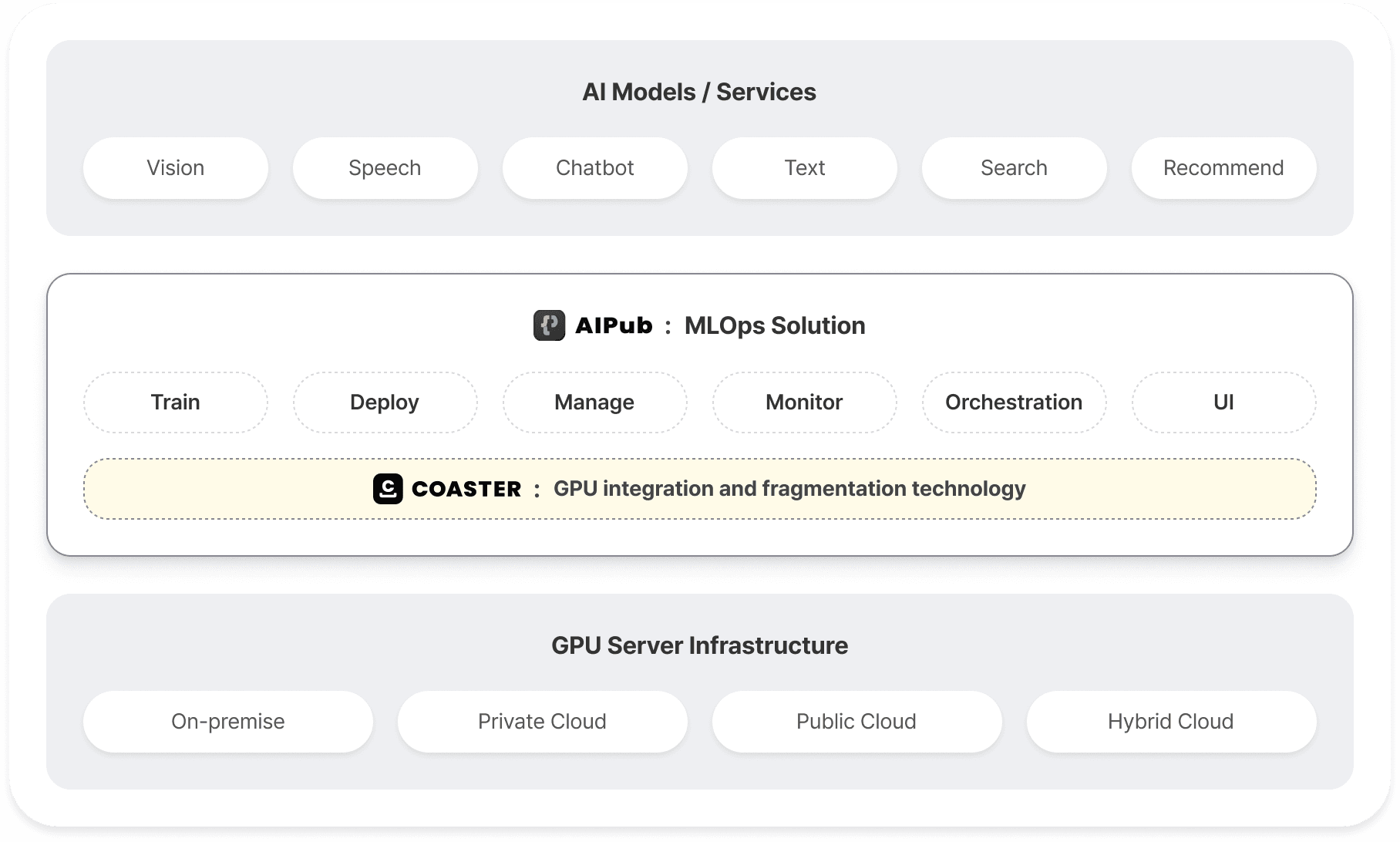
Task: Click the AI Models / Services heading
Action: pyautogui.click(x=700, y=91)
